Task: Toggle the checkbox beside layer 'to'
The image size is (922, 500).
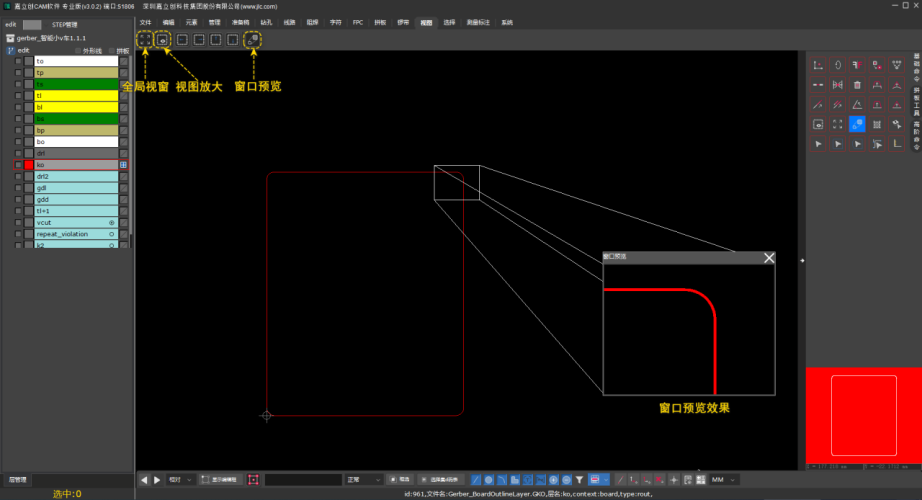Action: pos(18,61)
